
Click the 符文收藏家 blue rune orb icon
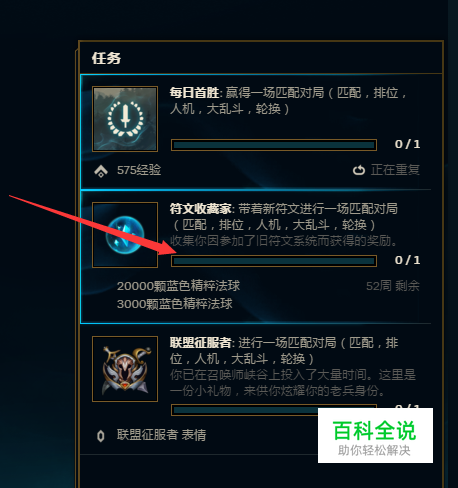pos(125,235)
